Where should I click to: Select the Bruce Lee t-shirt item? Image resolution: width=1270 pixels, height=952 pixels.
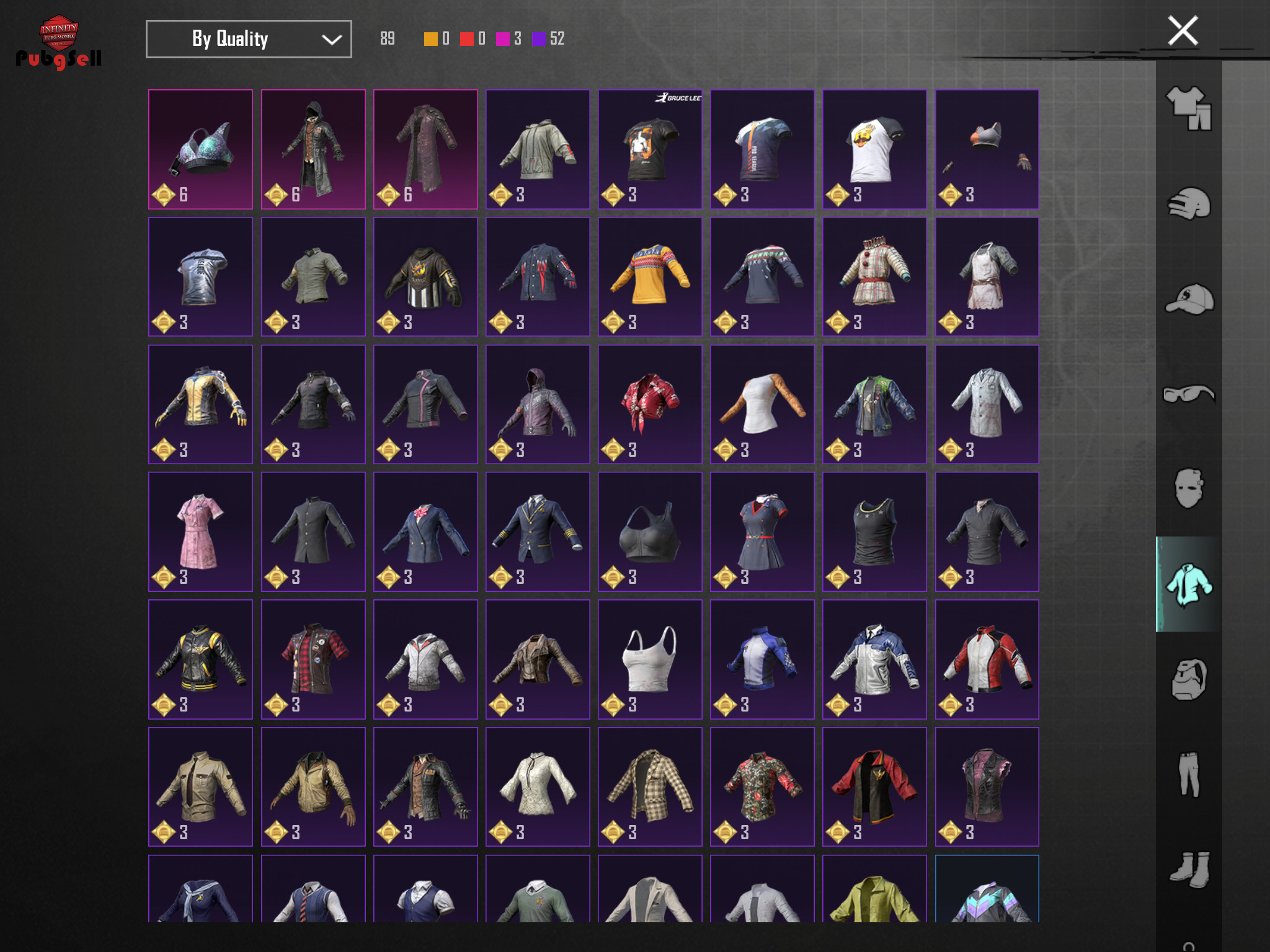[649, 149]
